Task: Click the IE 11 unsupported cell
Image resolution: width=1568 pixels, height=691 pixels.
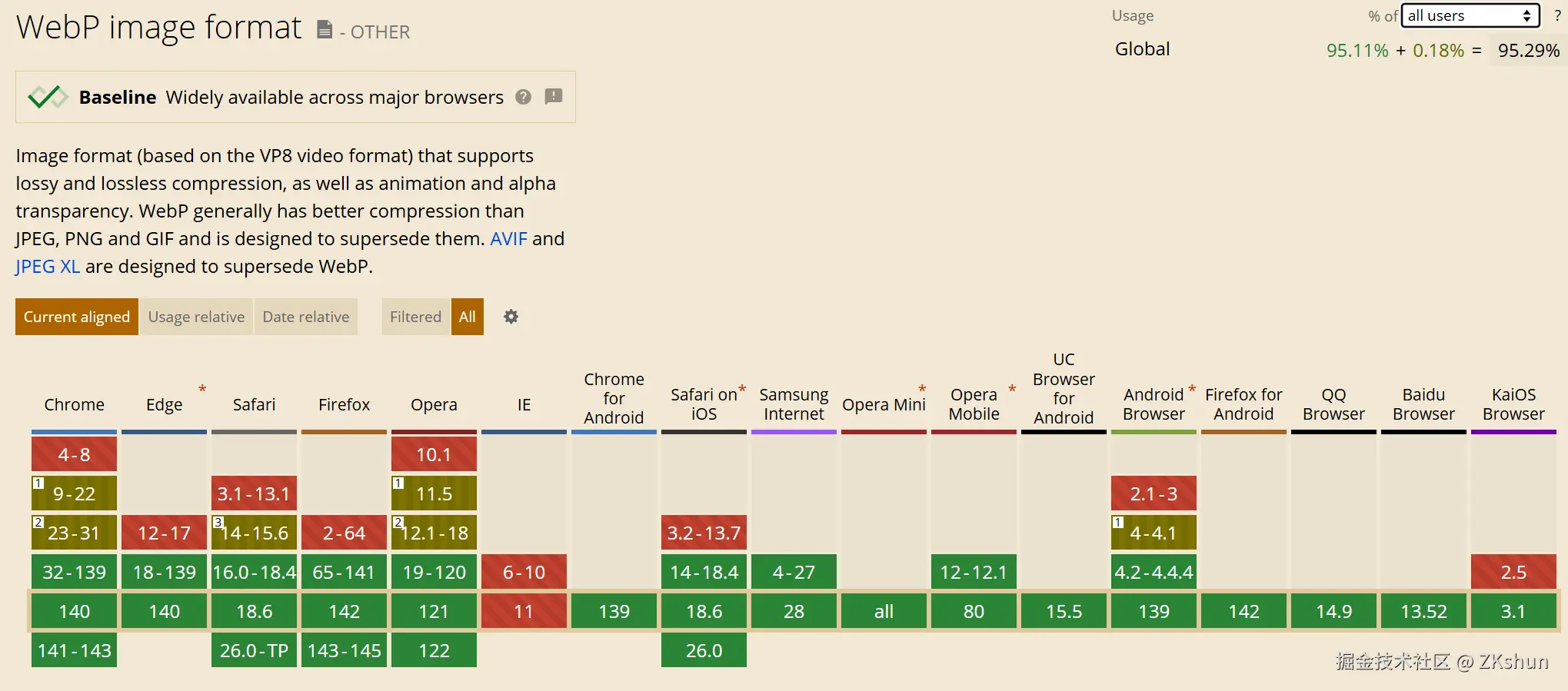Action: 524,611
